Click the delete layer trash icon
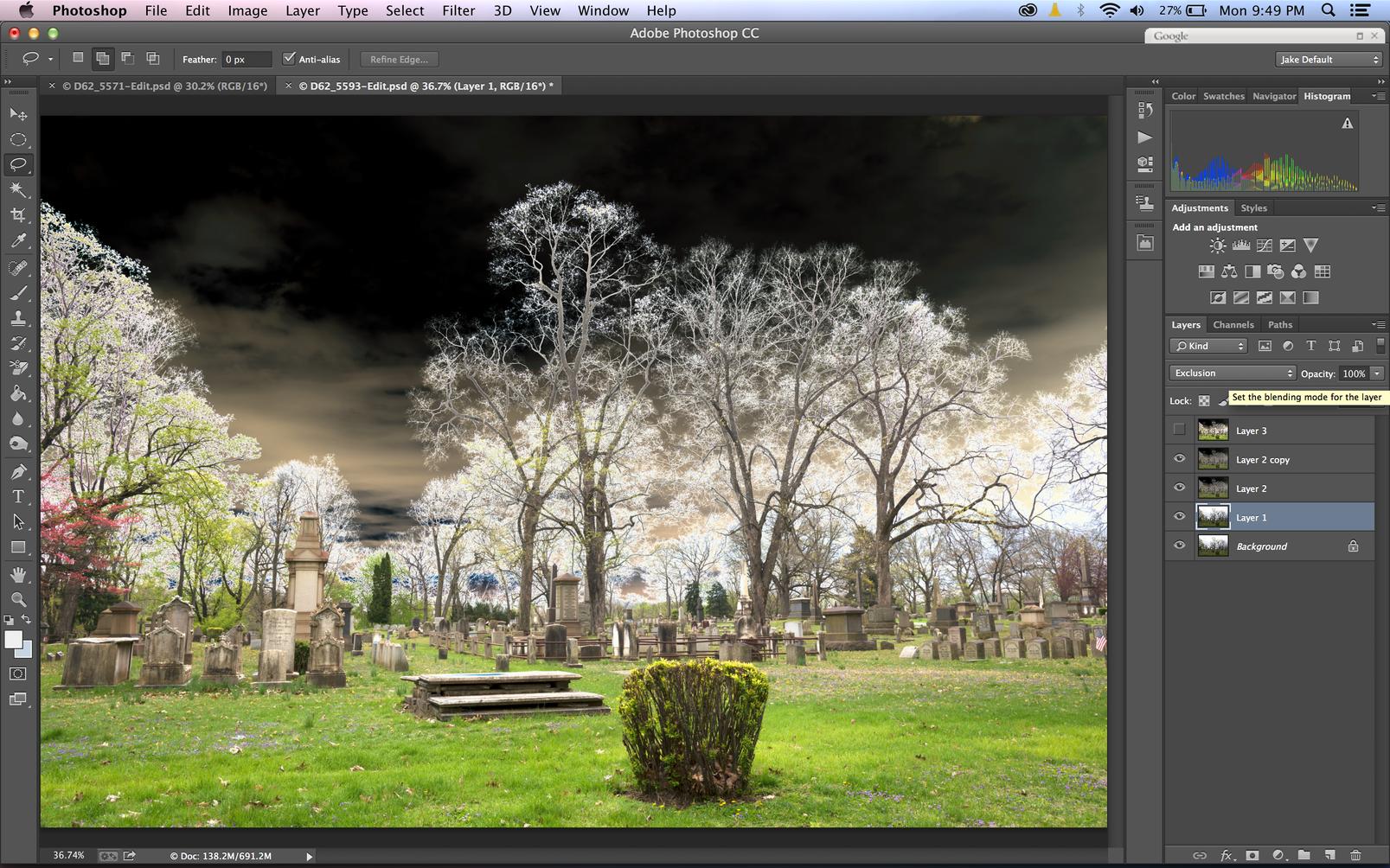 pos(1355,855)
